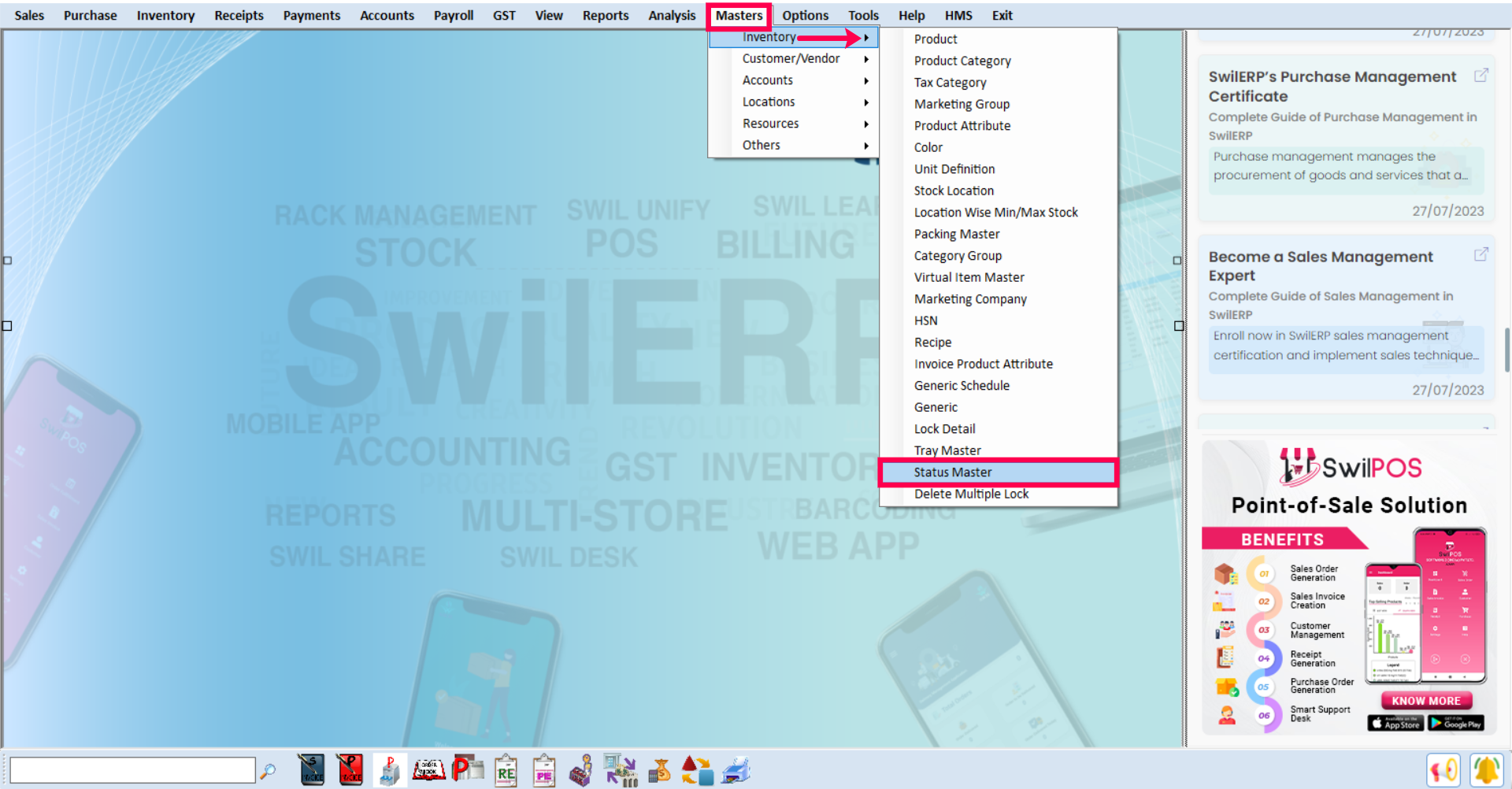Click the magnifier search icon in bottom toolbar
The width and height of the screenshot is (1512, 789).
[x=269, y=771]
